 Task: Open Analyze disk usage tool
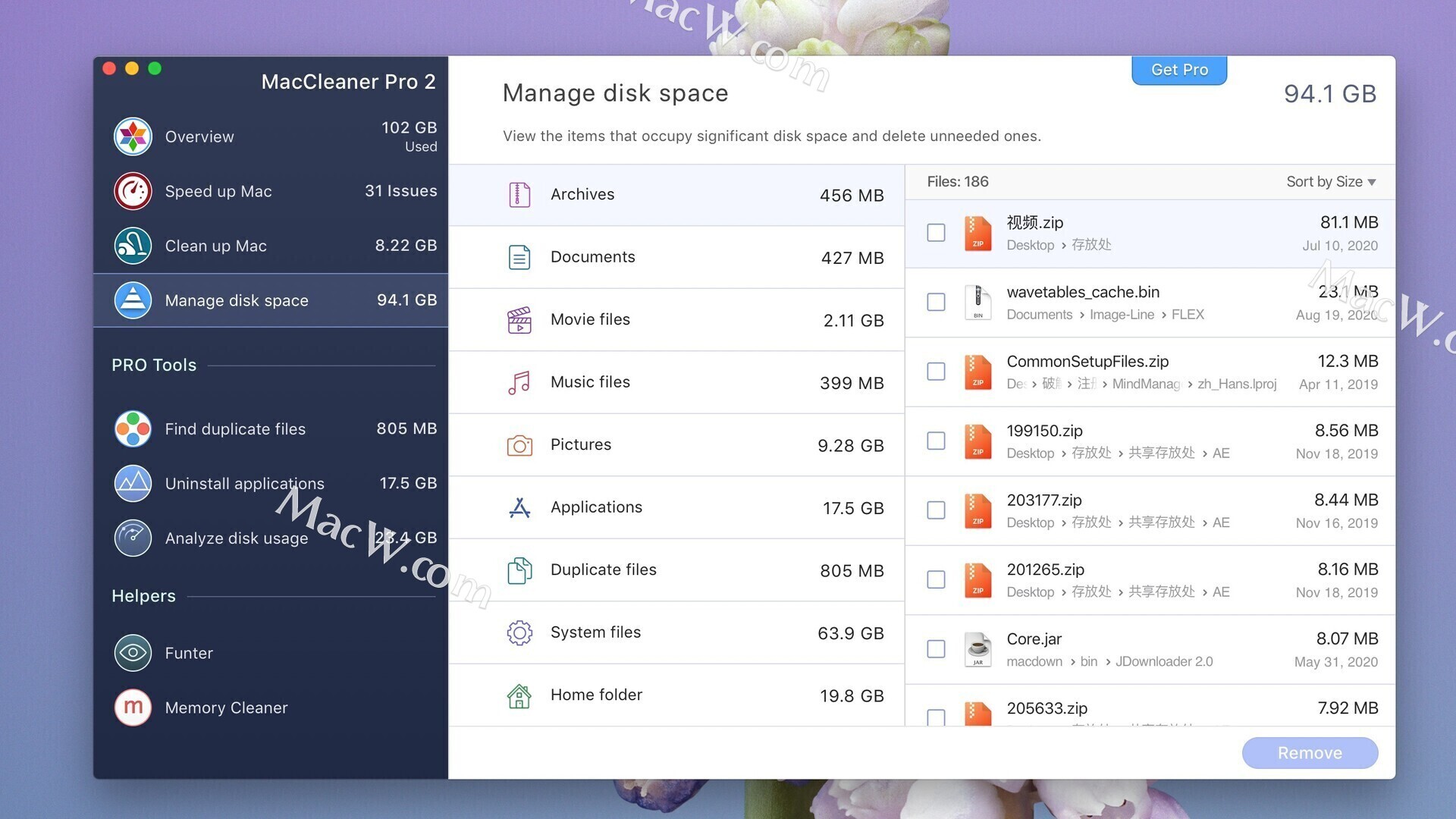[x=271, y=538]
